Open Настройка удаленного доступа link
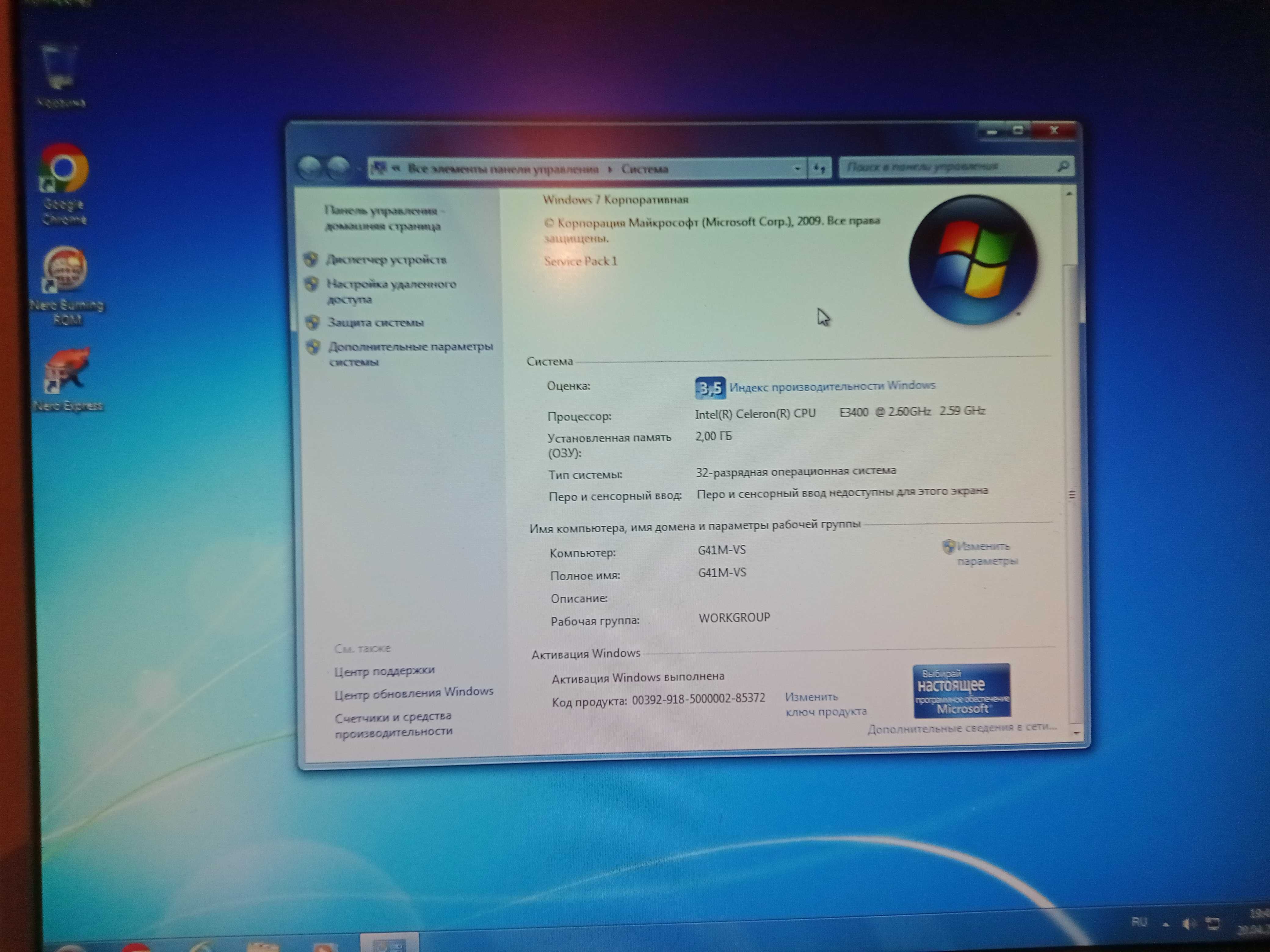Image resolution: width=1270 pixels, height=952 pixels. [392, 291]
